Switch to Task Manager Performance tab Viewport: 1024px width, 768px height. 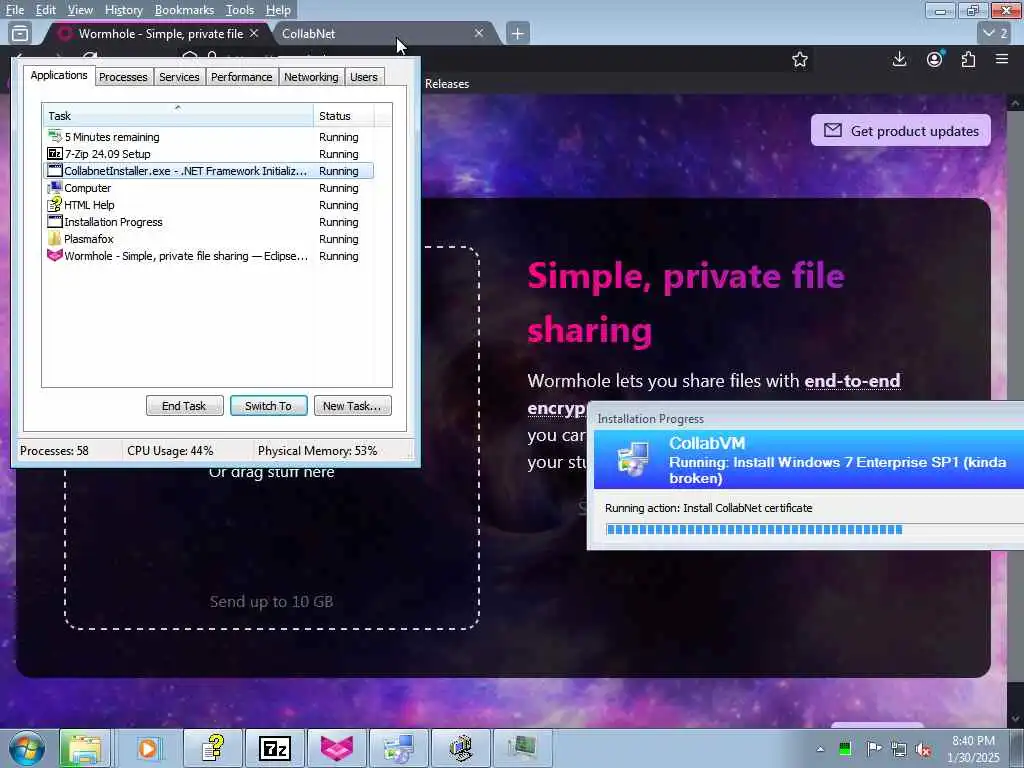[x=242, y=77]
